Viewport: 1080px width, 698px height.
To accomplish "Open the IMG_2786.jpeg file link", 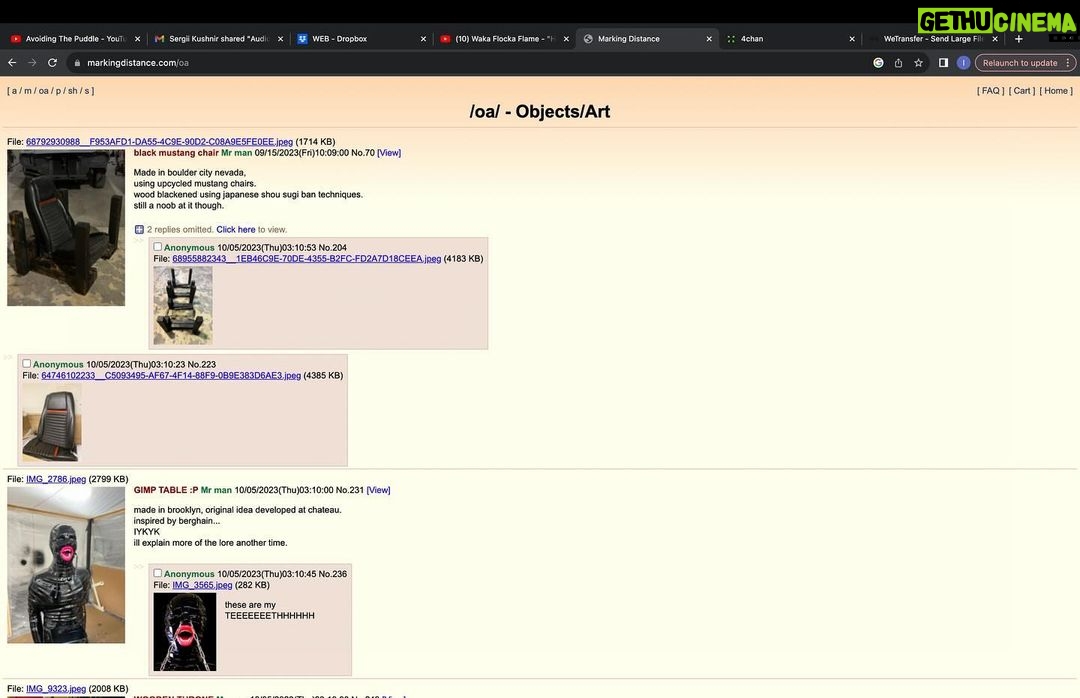I will [x=56, y=479].
